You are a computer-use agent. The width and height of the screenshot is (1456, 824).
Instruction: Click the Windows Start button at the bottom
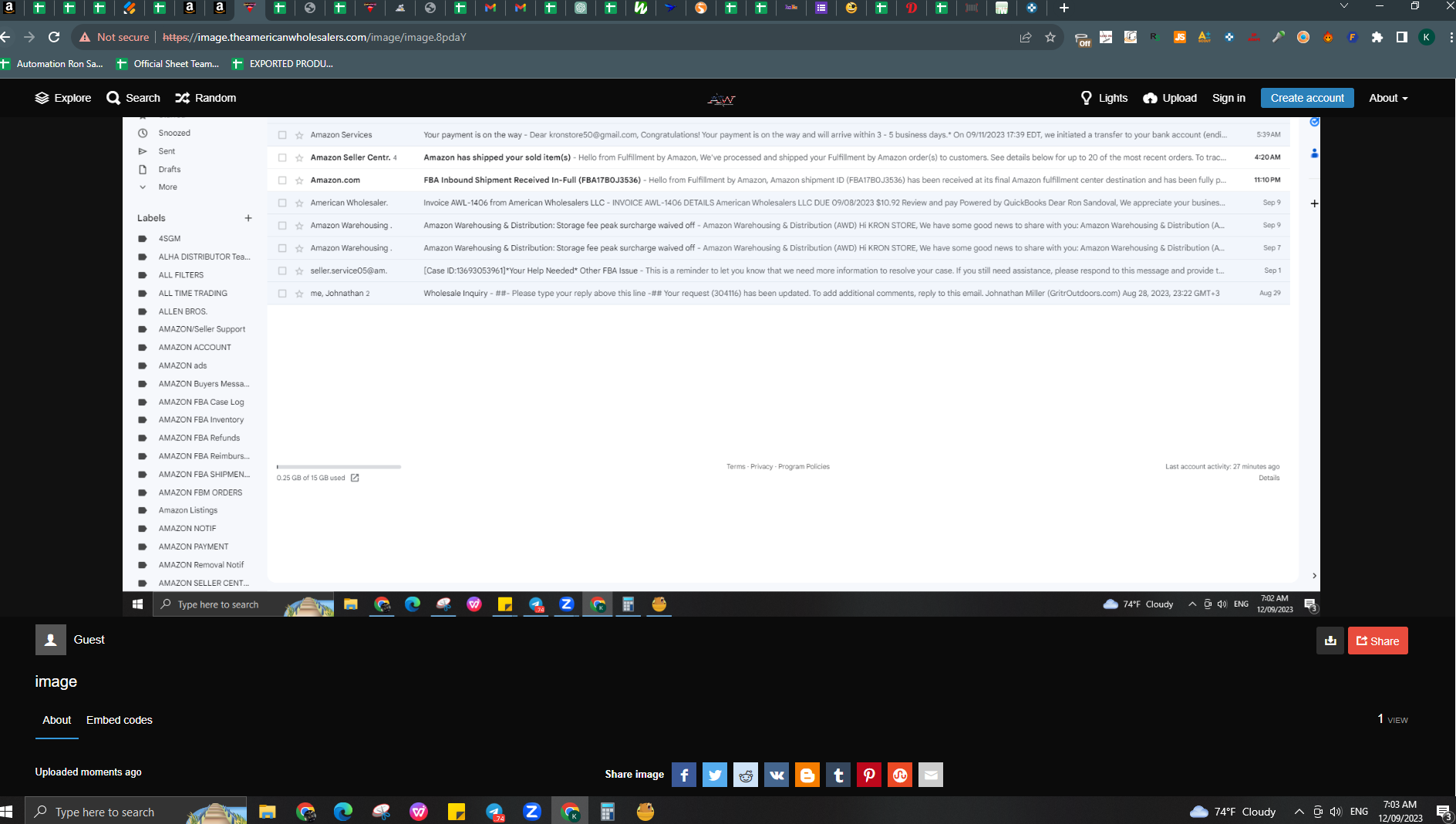click(x=7, y=812)
